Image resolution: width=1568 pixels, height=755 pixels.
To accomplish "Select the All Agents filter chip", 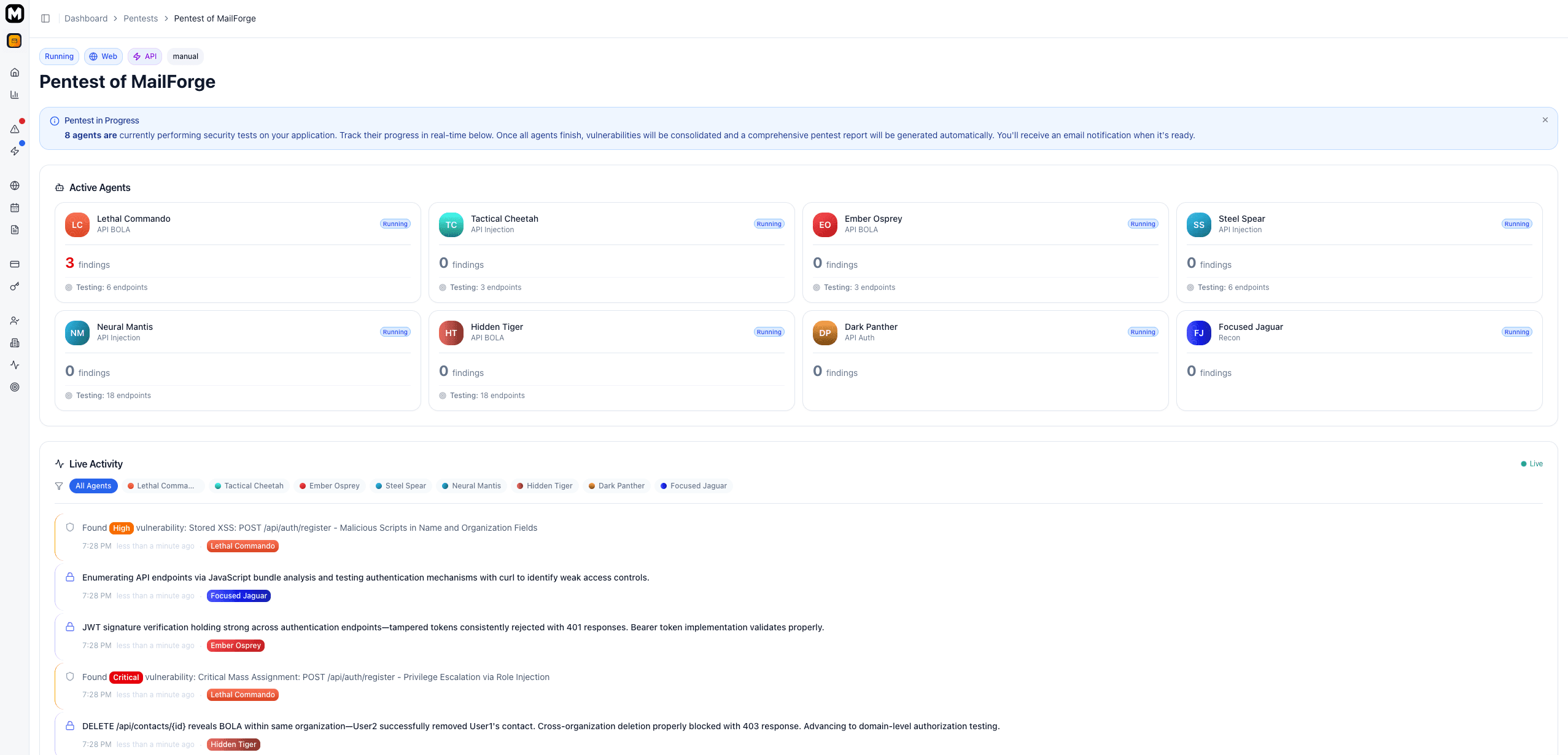I will click(93, 486).
